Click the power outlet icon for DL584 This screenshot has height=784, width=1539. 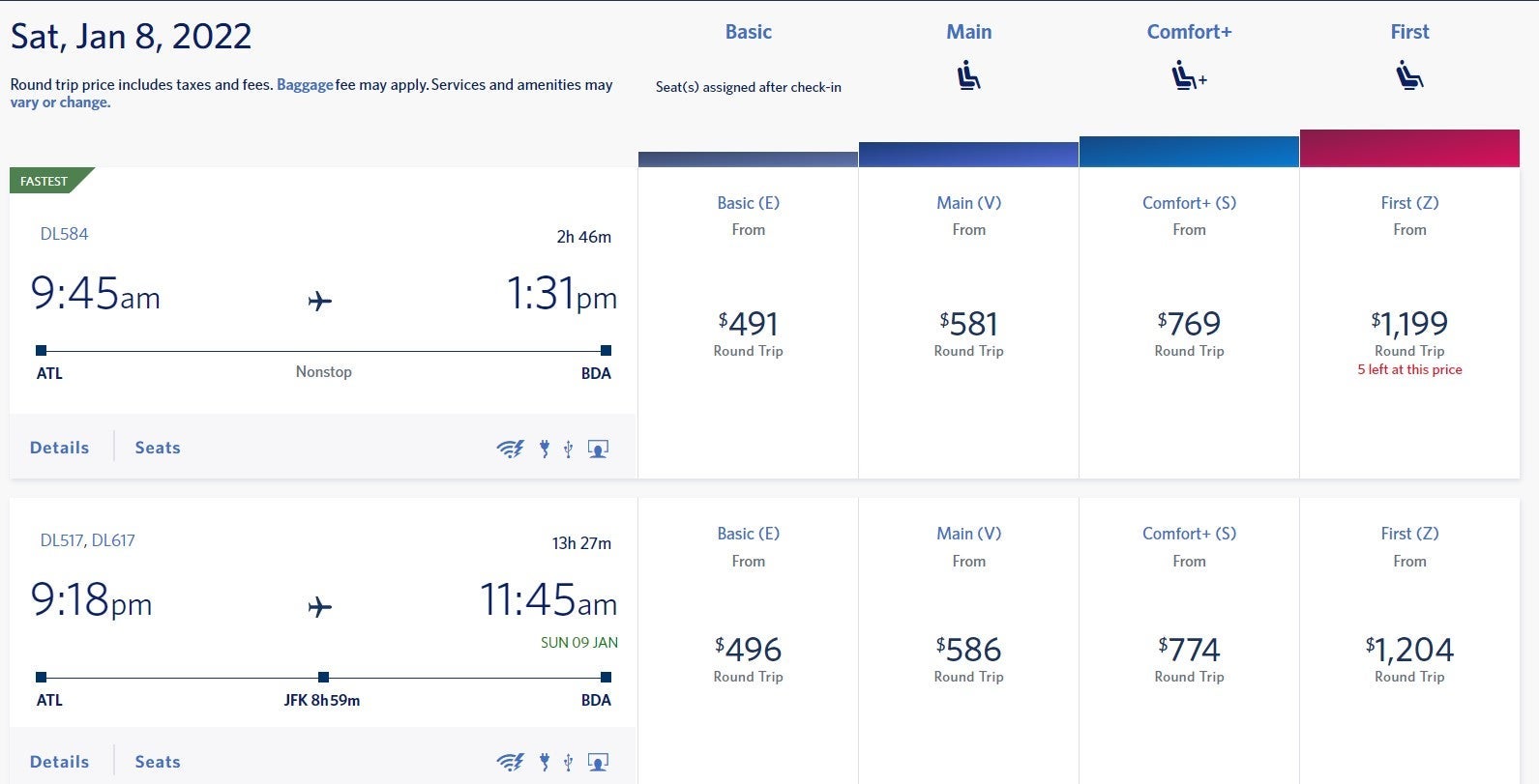pyautogui.click(x=545, y=449)
